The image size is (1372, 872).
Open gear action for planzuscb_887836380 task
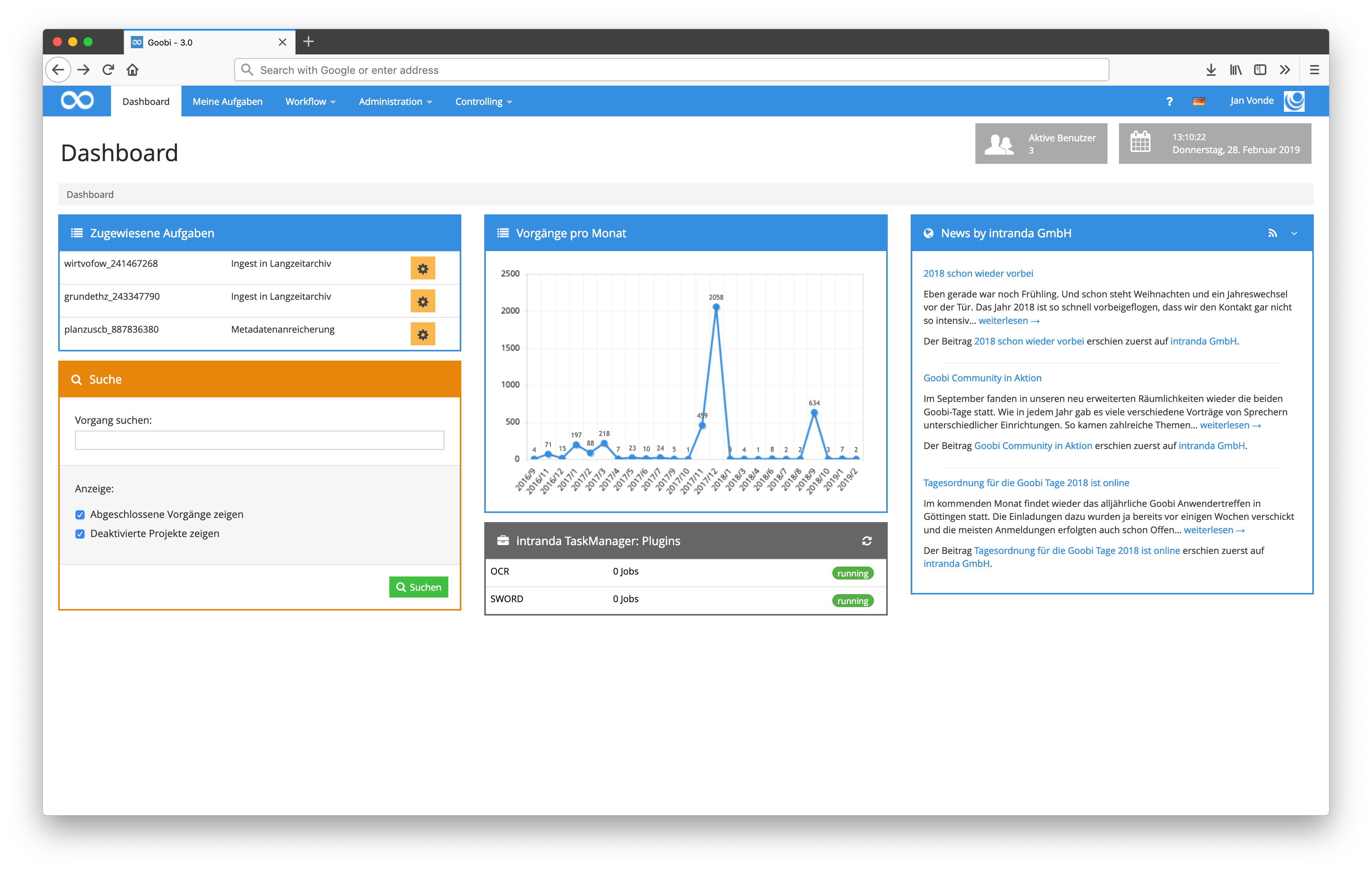422,334
